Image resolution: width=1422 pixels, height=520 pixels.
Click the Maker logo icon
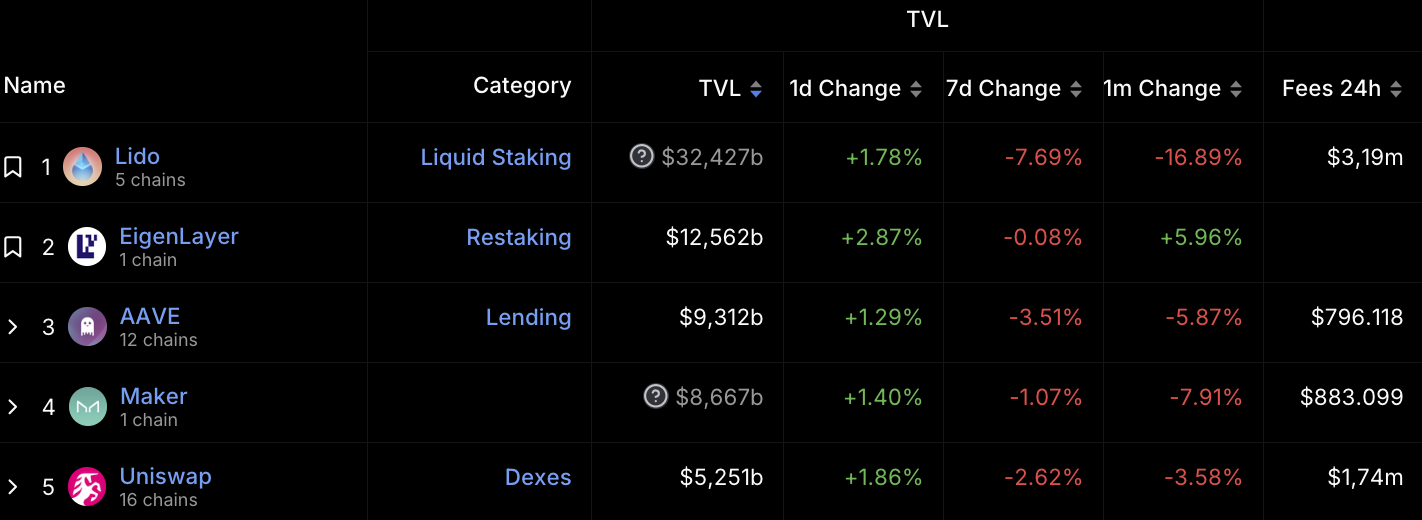pyautogui.click(x=88, y=406)
